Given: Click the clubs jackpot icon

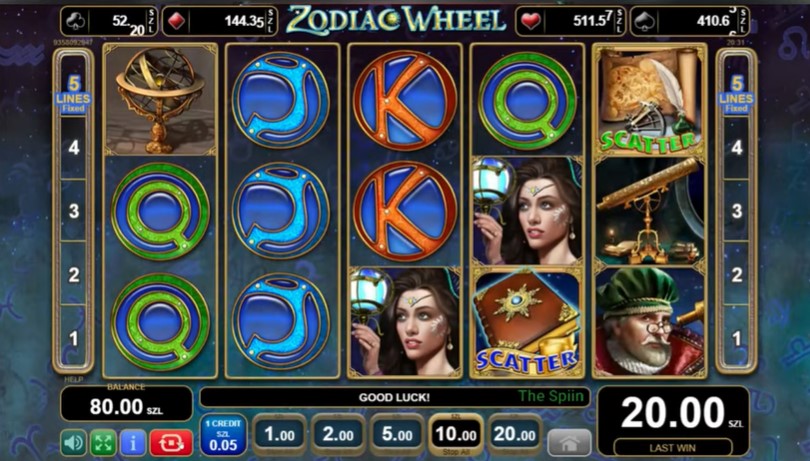Looking at the screenshot, I should 75,21.
